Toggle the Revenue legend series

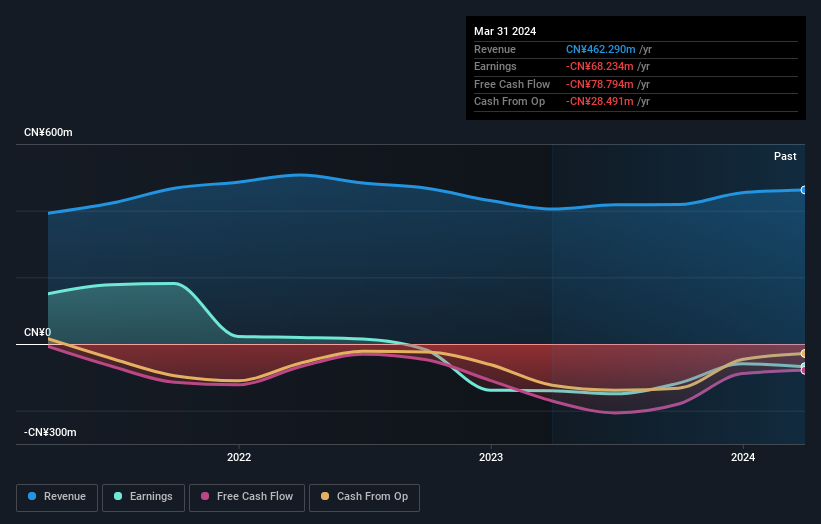57,497
